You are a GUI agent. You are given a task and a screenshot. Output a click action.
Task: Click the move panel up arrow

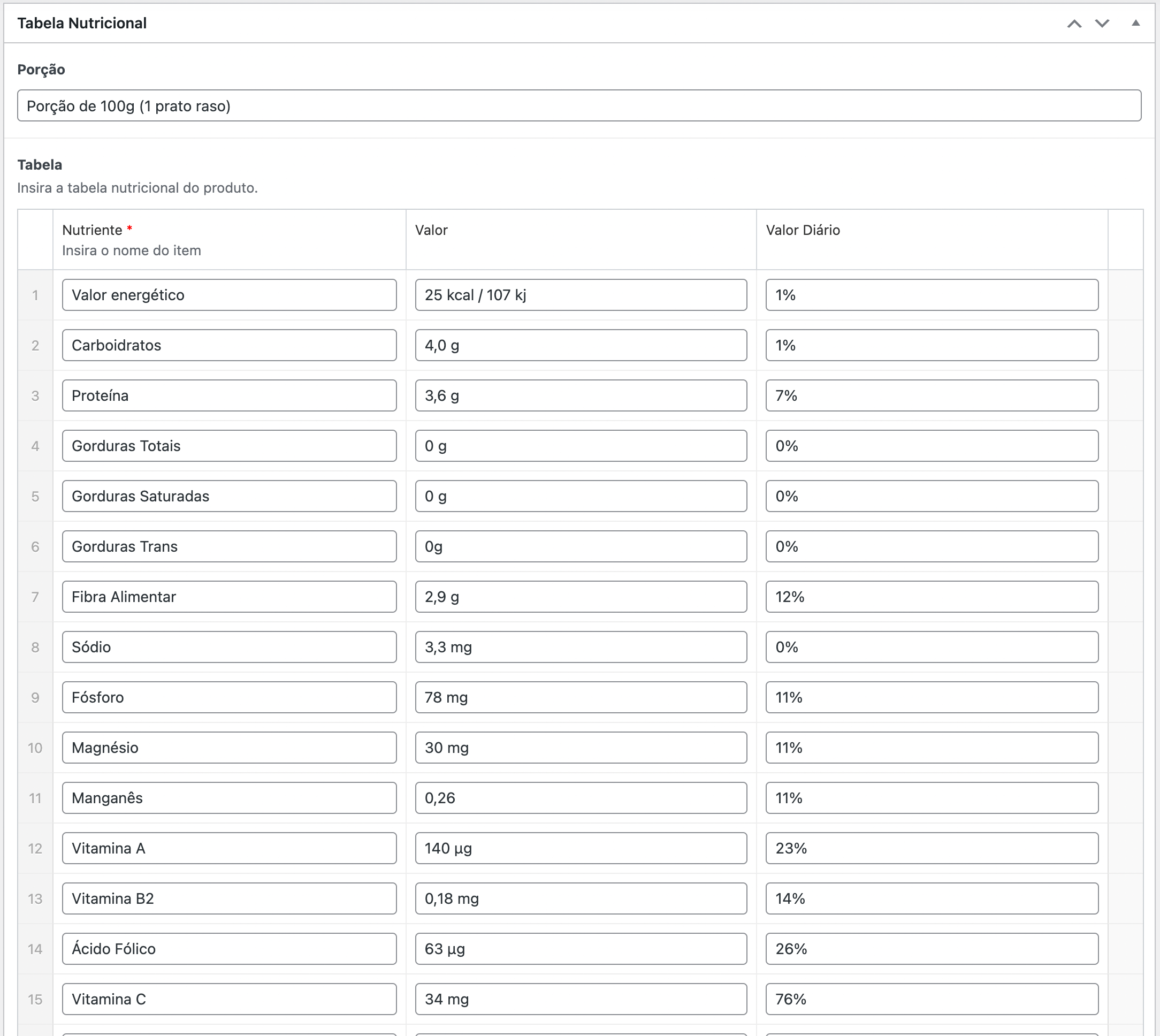click(x=1073, y=24)
